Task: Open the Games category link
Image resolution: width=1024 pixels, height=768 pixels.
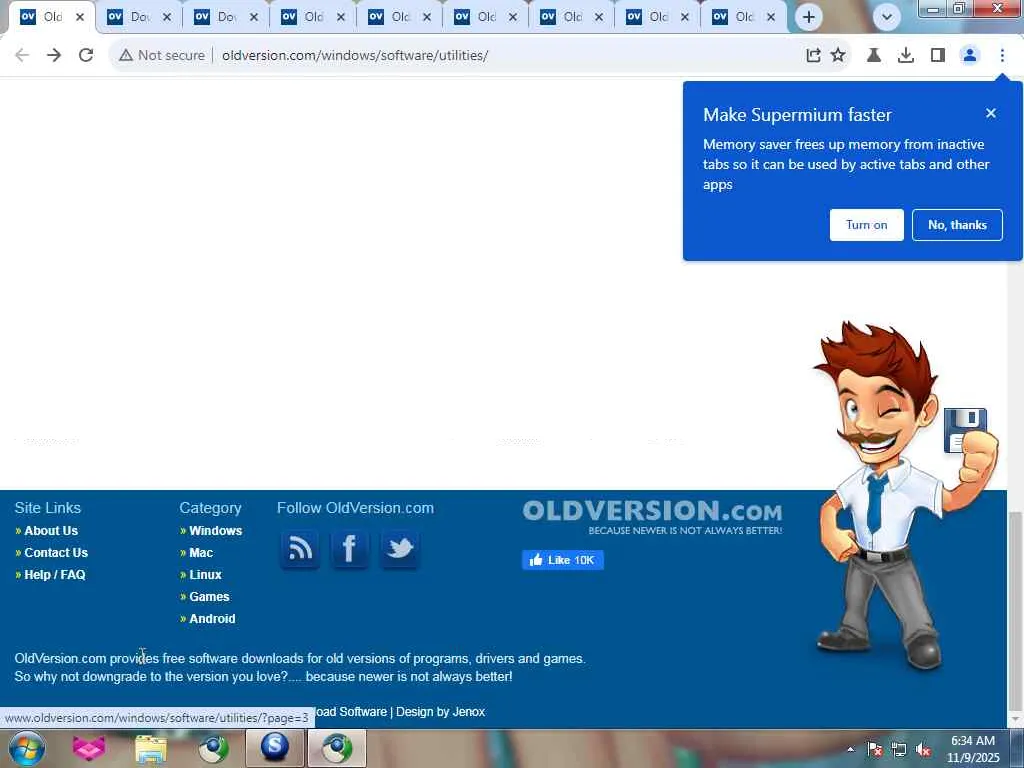Action: [209, 597]
